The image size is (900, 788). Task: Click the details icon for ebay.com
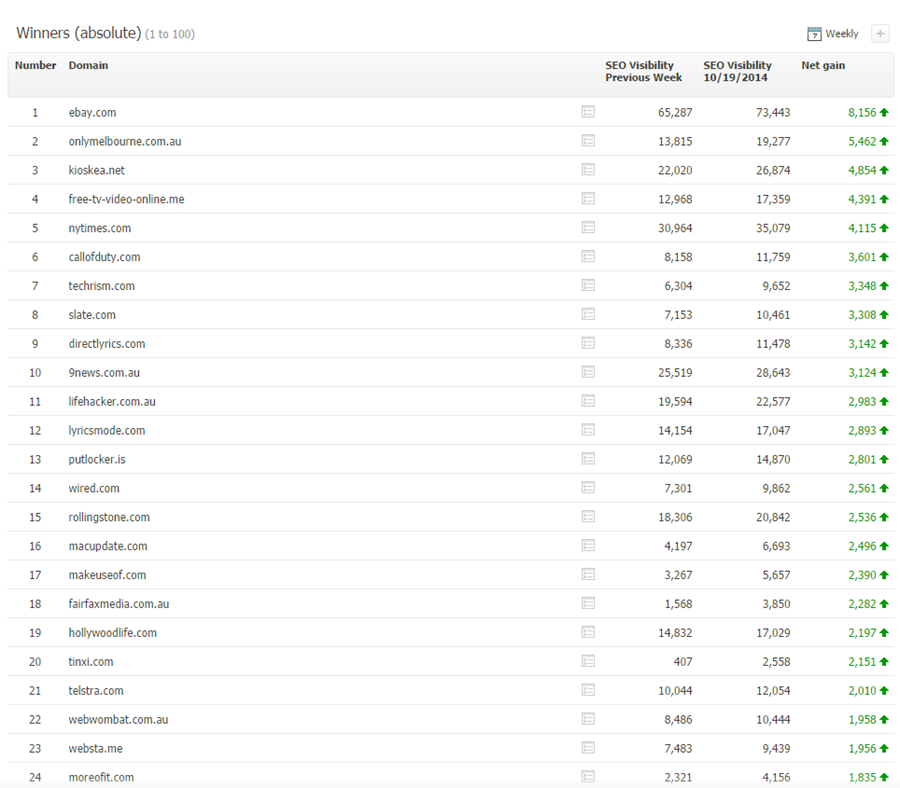click(588, 113)
